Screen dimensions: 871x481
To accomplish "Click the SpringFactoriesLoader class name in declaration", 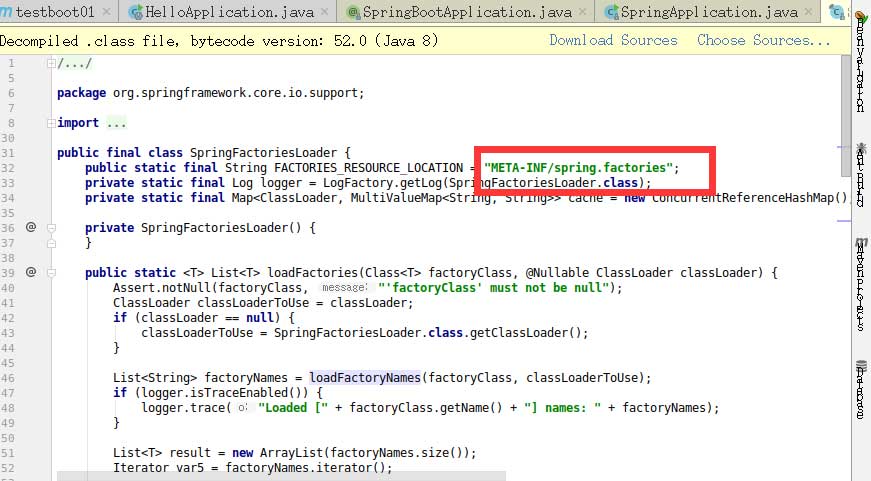I will (x=263, y=153).
